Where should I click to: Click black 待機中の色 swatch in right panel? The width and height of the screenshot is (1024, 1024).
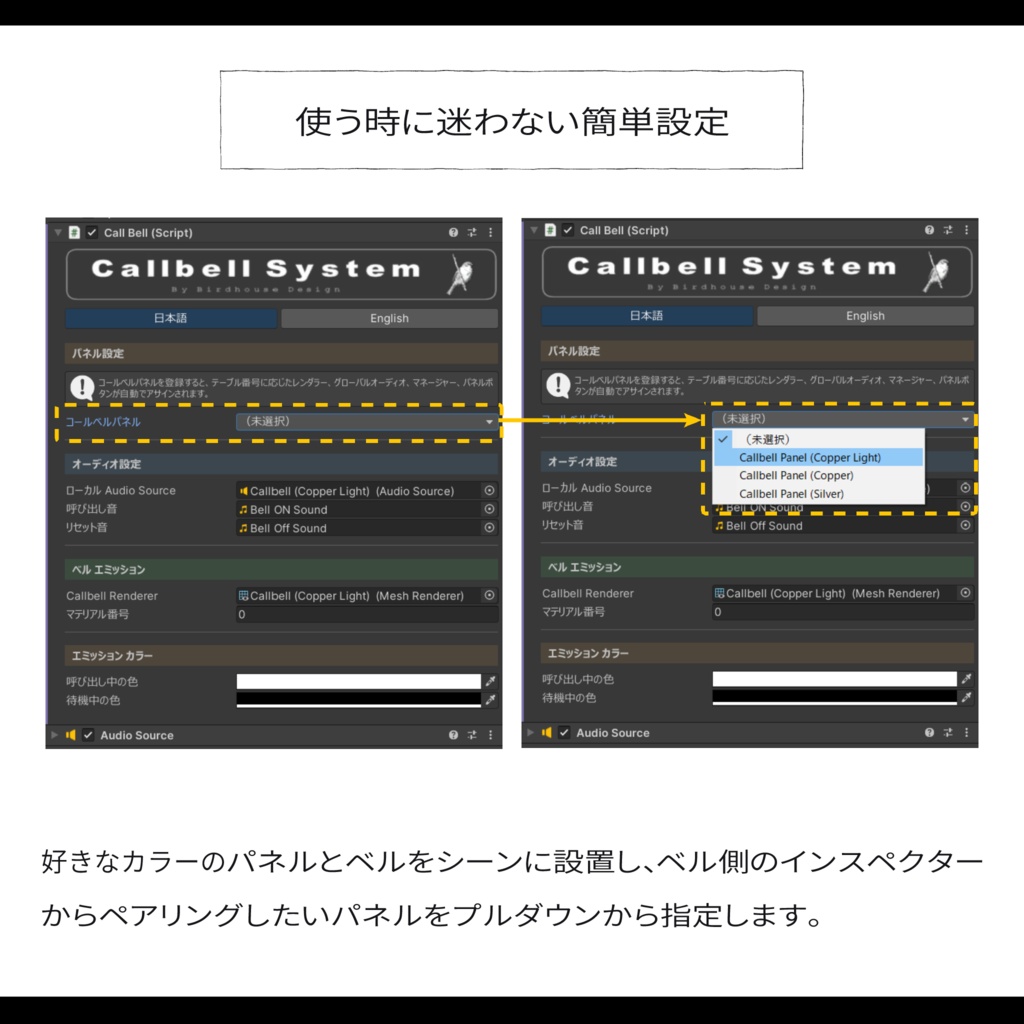[x=835, y=697]
